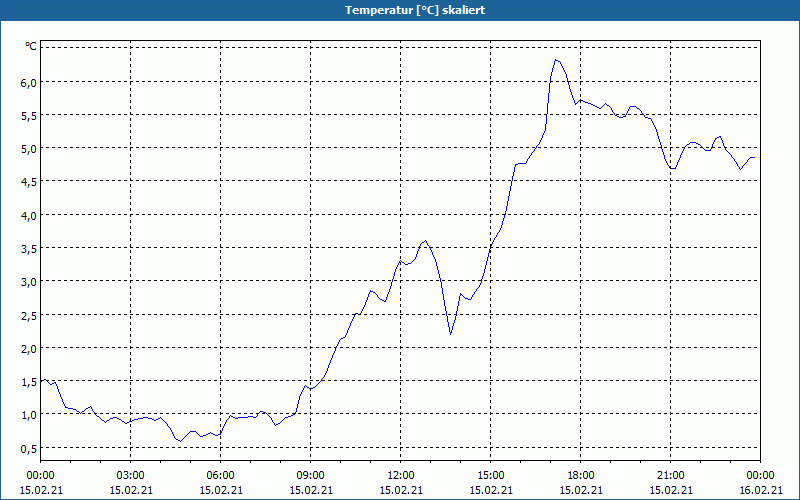The width and height of the screenshot is (800, 500).
Task: Click the 15:00 time label
Action: click(x=491, y=476)
